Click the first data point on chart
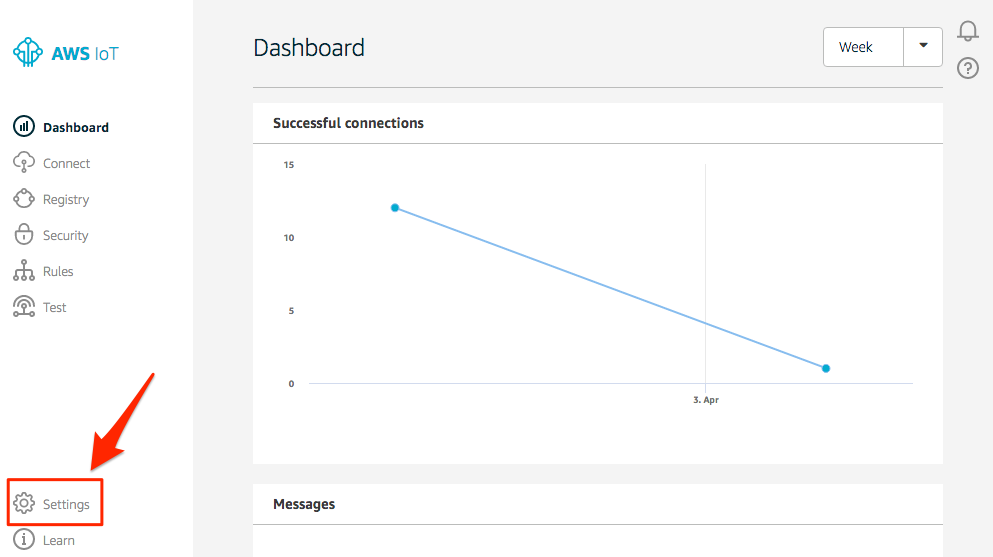This screenshot has height=557, width=993. click(395, 208)
